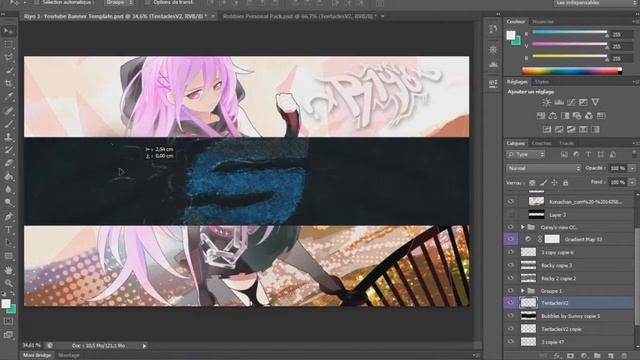Select the Hand tool
Image resolution: width=640 pixels, height=360 pixels.
click(x=8, y=270)
